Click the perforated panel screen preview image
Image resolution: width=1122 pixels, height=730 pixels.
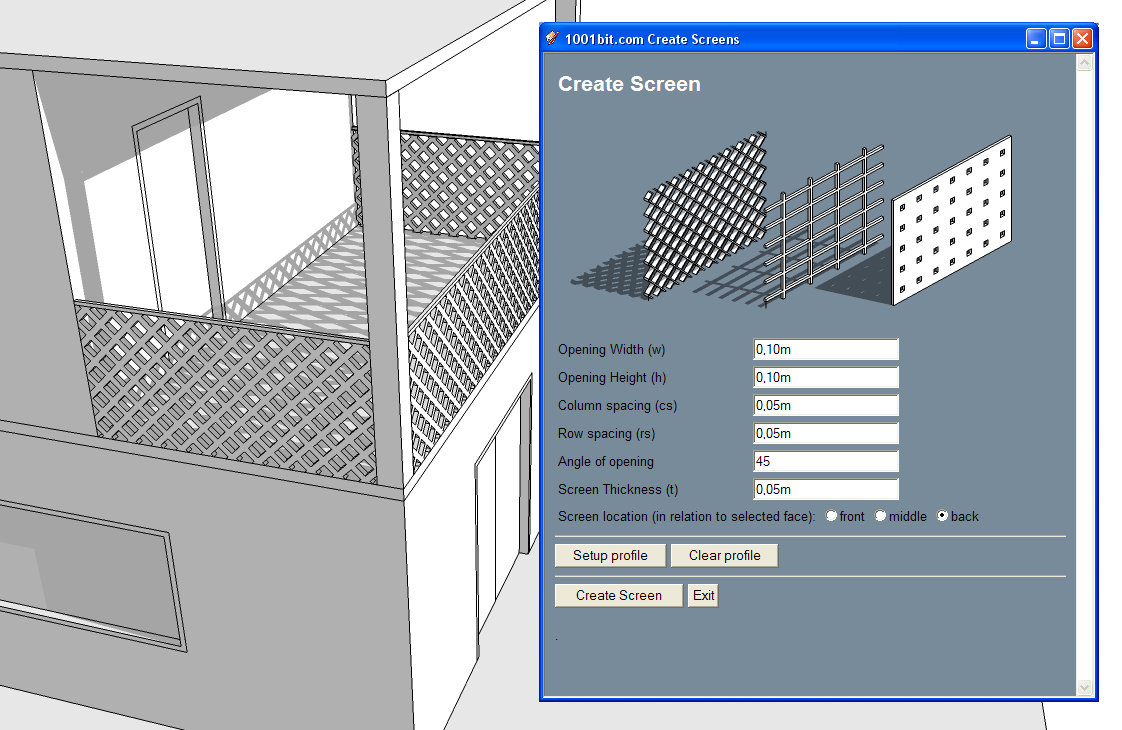click(952, 220)
